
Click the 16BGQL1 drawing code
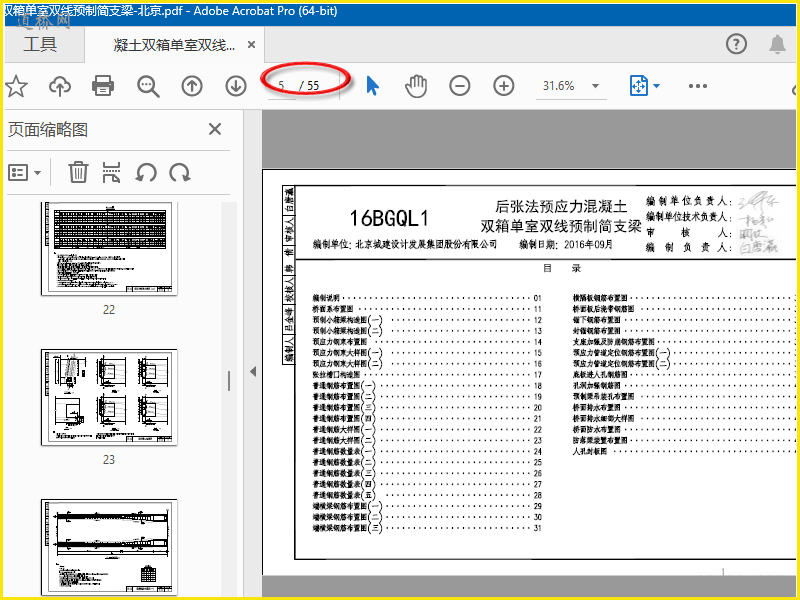tap(389, 218)
